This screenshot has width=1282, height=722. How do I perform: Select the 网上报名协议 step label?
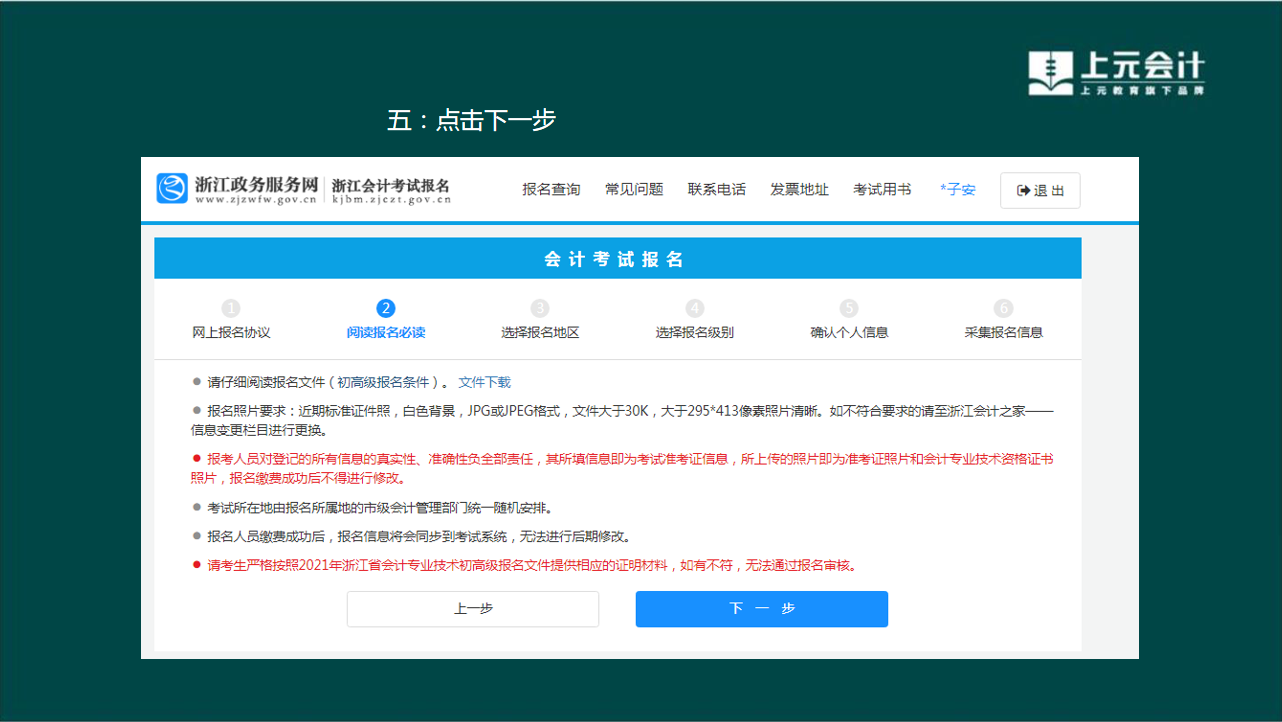pyautogui.click(x=231, y=333)
